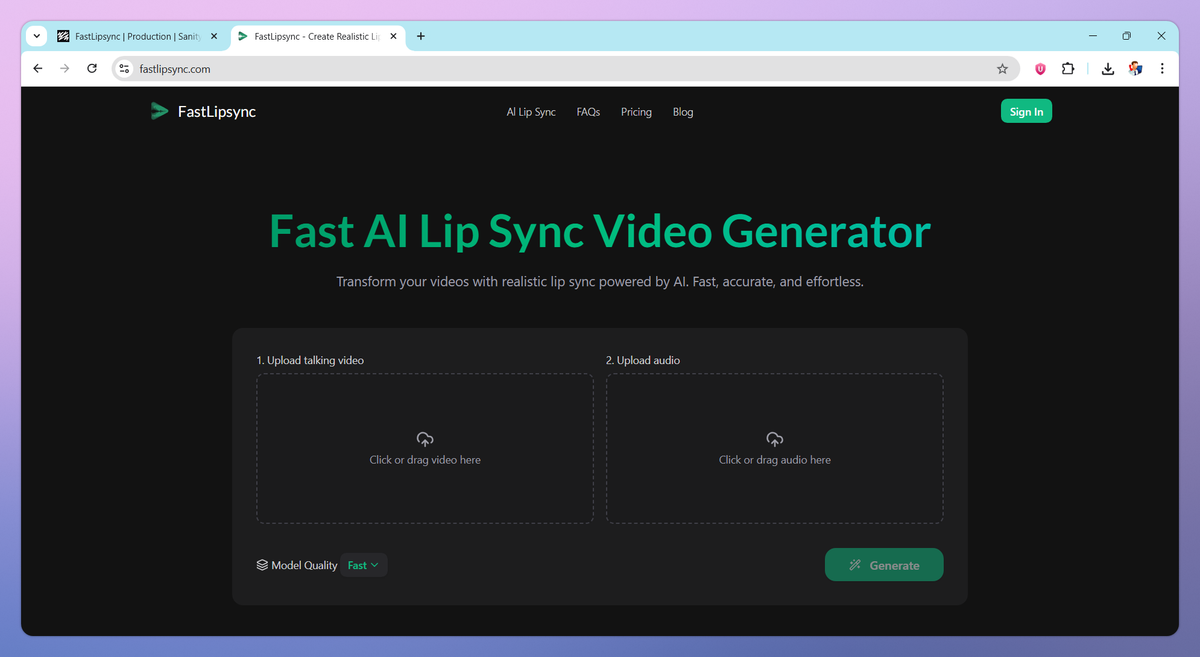Viewport: 1200px width, 657px height.
Task: Click the "Fast AI Lip Sync Video Generator" heading
Action: [x=600, y=231]
